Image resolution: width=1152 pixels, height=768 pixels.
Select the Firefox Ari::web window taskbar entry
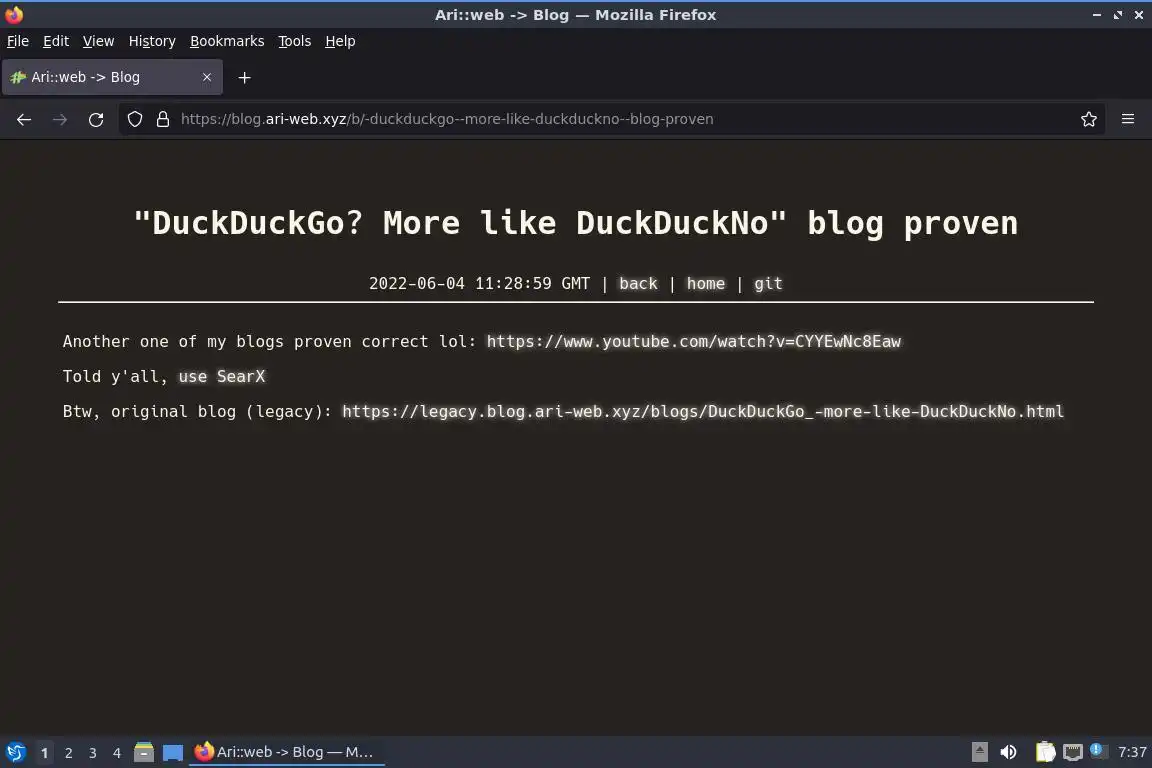point(287,752)
